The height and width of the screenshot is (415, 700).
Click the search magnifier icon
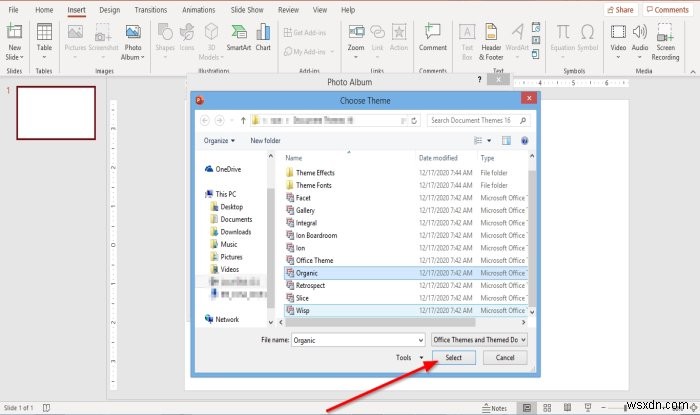(x=523, y=120)
